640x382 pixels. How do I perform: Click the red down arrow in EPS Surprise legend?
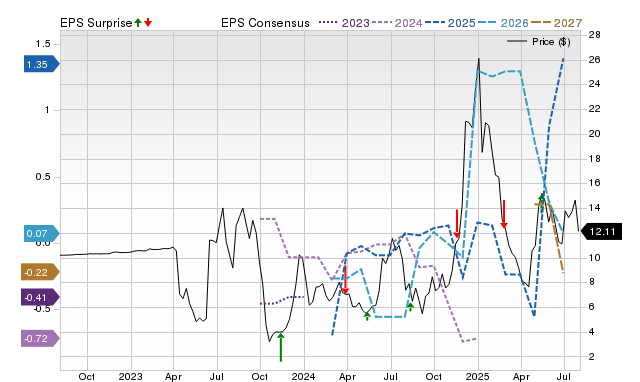[148, 22]
